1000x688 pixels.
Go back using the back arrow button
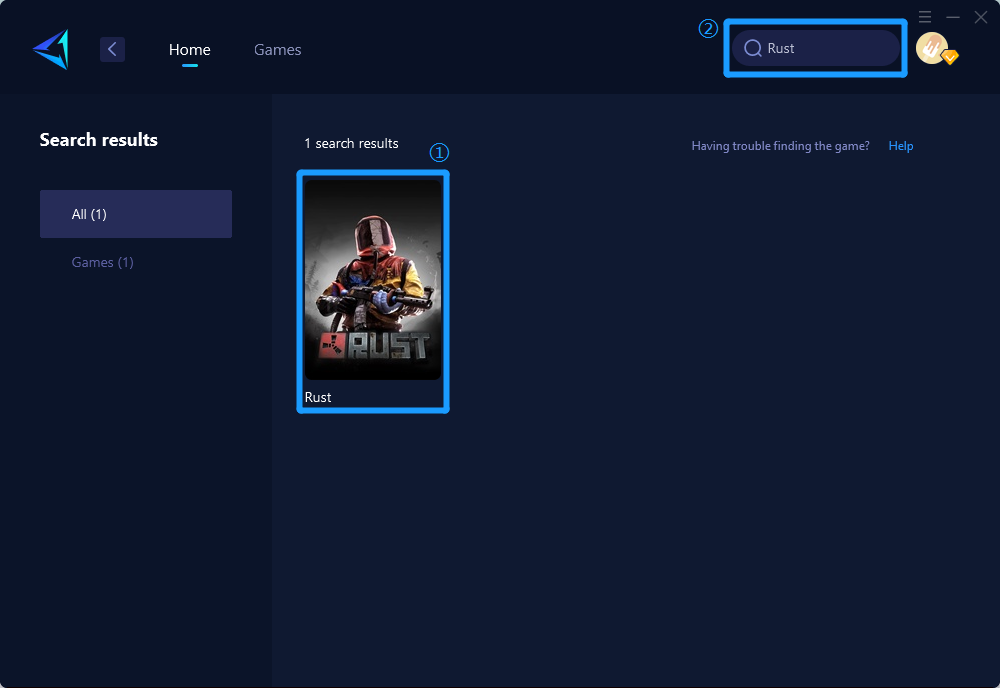coord(112,49)
